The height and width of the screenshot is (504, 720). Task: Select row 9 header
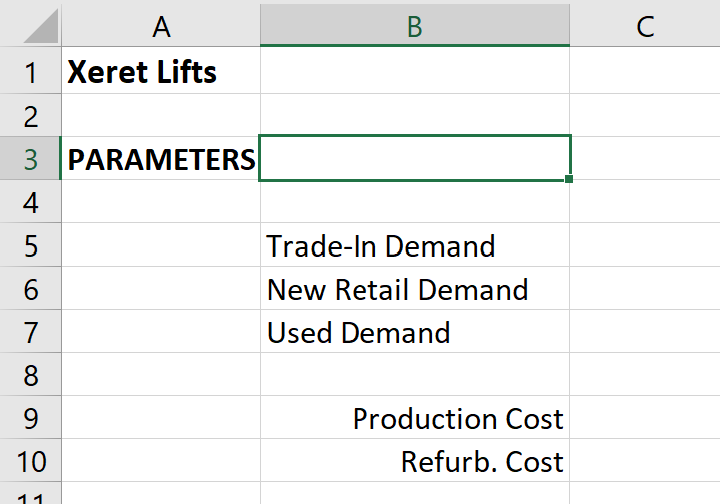[x=30, y=418]
